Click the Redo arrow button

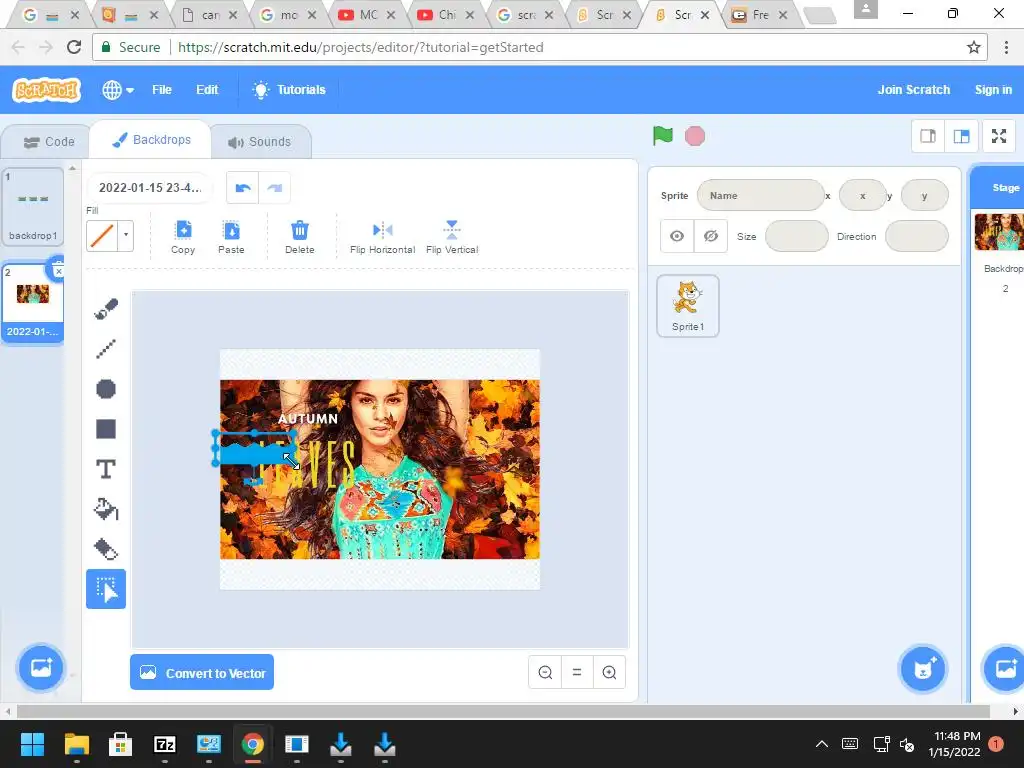tap(274, 188)
